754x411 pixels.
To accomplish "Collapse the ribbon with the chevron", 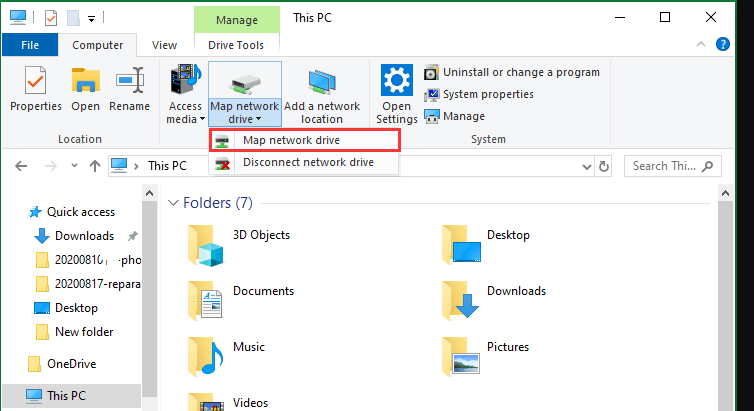I will pos(701,45).
